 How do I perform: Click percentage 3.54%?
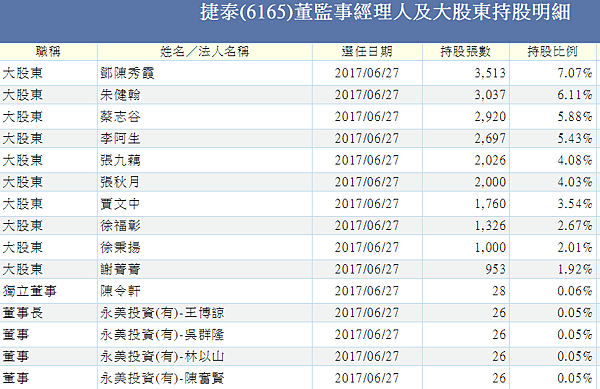tap(575, 204)
